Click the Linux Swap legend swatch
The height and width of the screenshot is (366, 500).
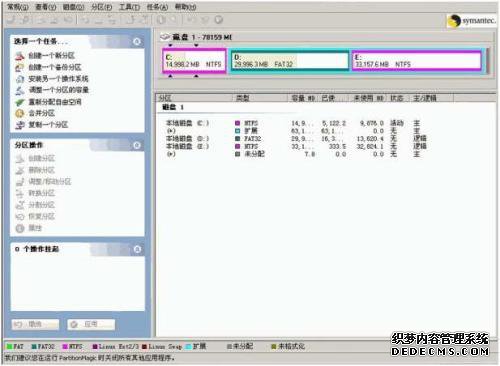coord(144,347)
